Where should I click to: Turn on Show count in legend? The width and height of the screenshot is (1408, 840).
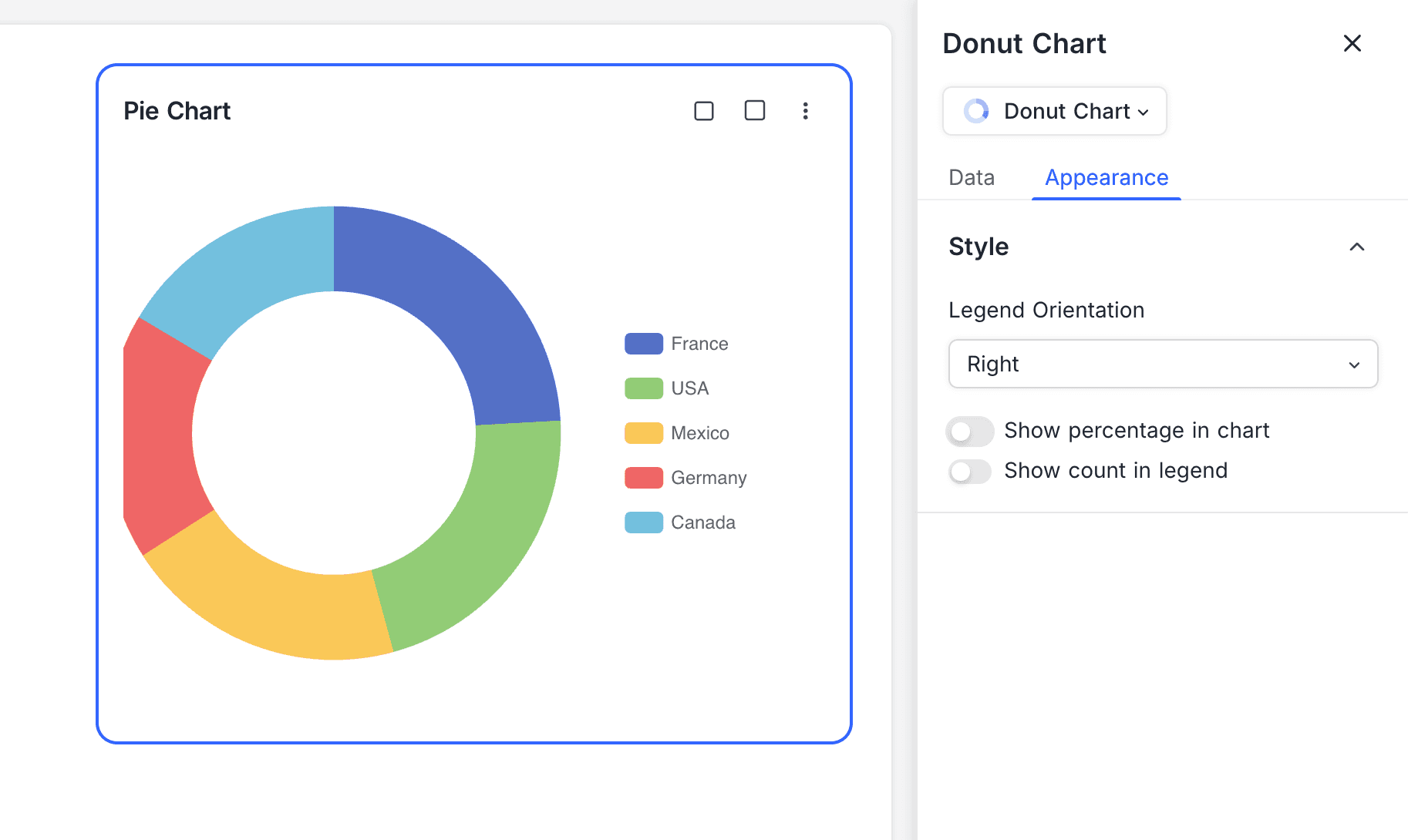click(x=969, y=471)
